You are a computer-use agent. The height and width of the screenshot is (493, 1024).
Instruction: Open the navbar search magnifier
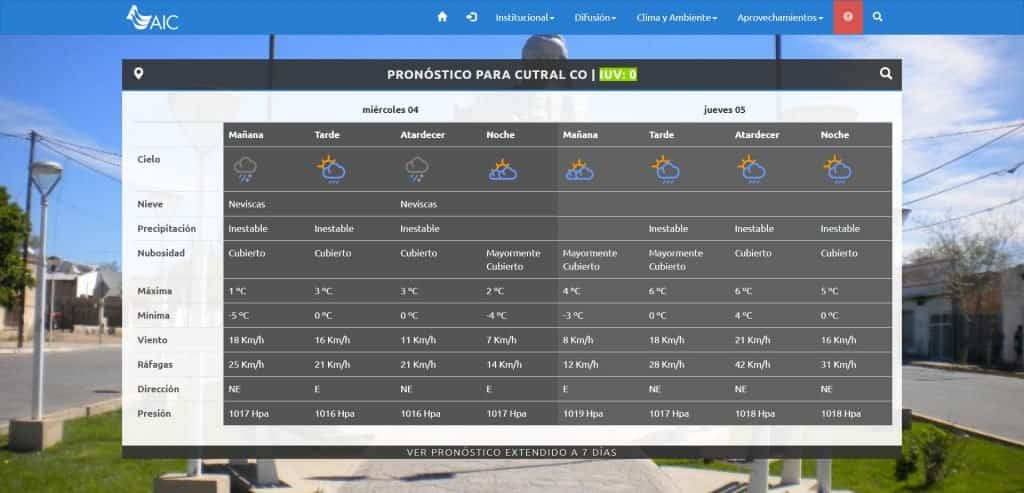[877, 17]
